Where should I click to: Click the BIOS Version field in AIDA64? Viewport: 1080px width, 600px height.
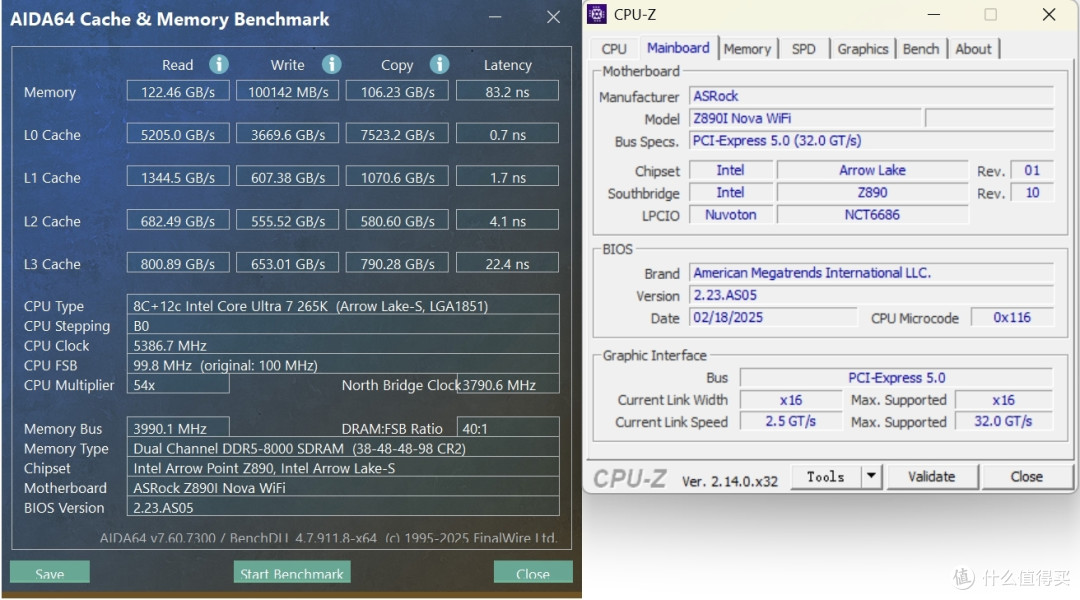[x=343, y=507]
